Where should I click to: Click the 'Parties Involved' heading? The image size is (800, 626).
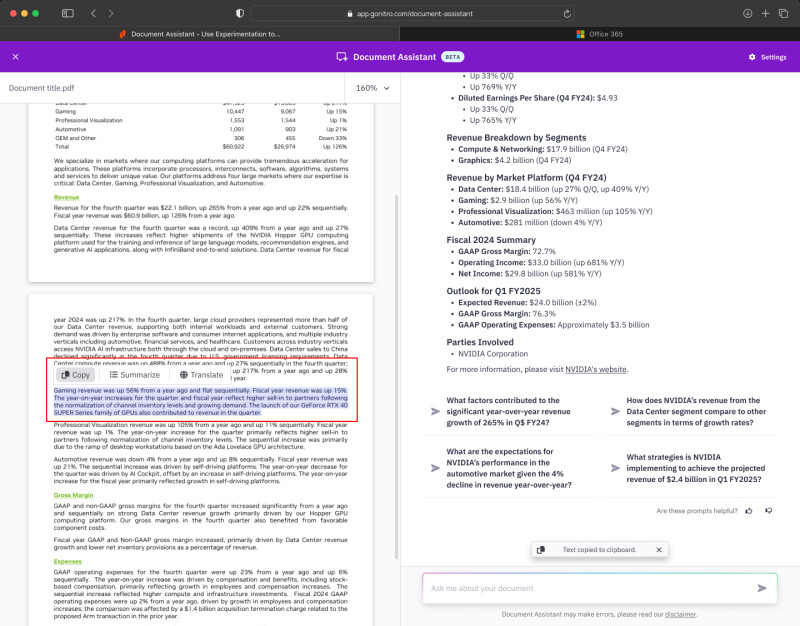pyautogui.click(x=480, y=342)
